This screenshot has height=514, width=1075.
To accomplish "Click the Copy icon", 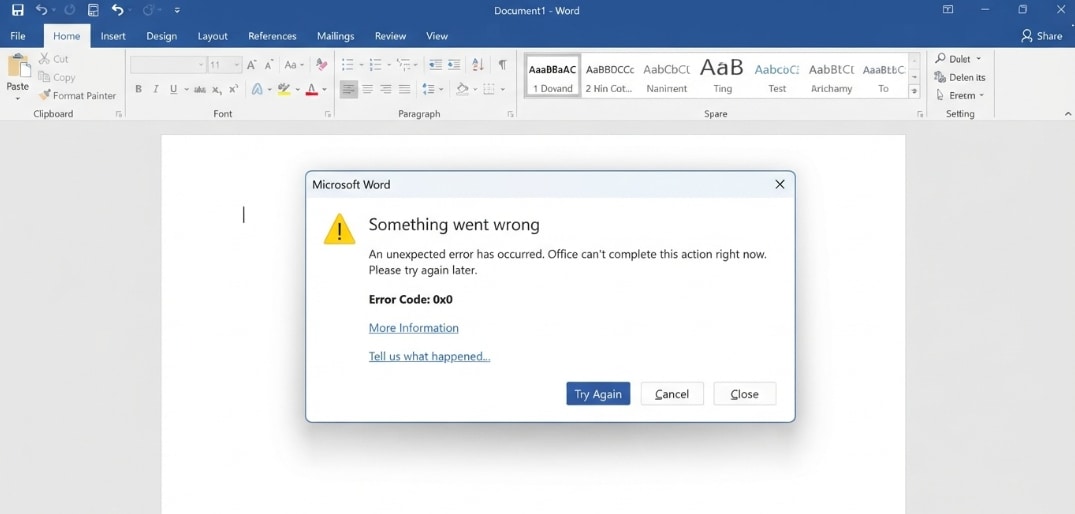I will (45, 77).
